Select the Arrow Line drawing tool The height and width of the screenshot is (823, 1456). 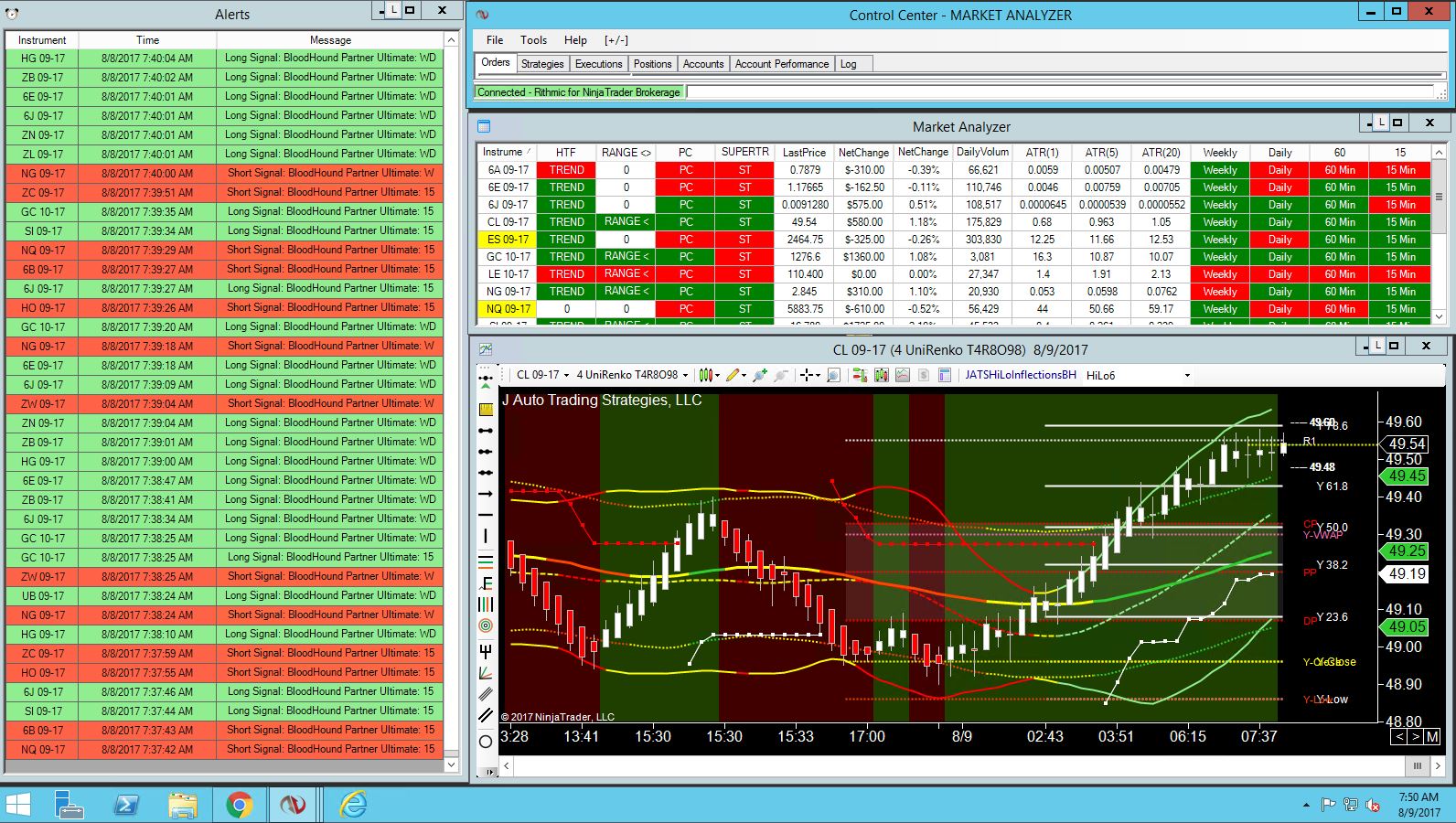pos(486,494)
